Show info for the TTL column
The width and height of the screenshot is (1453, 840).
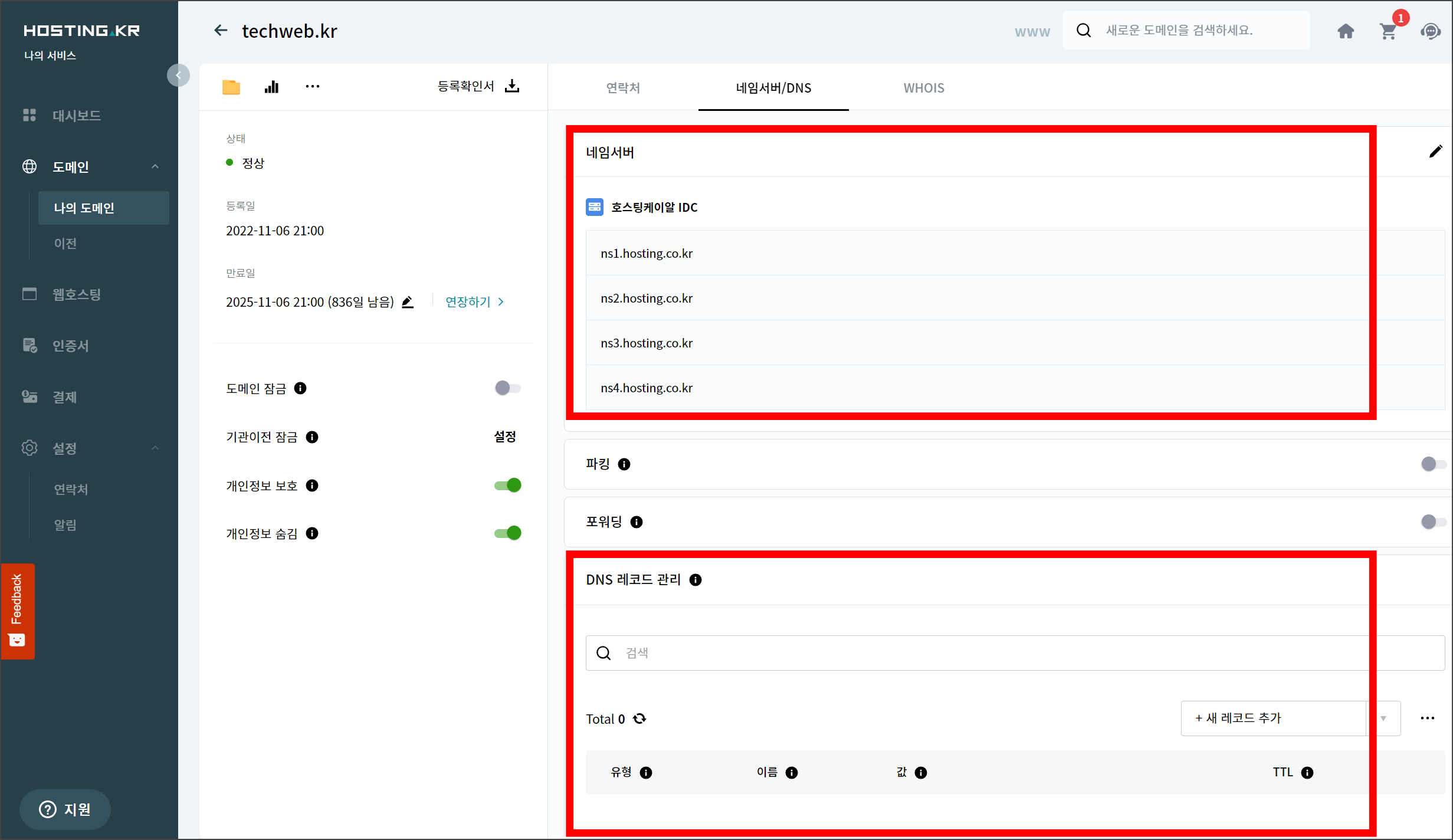[x=1307, y=773]
